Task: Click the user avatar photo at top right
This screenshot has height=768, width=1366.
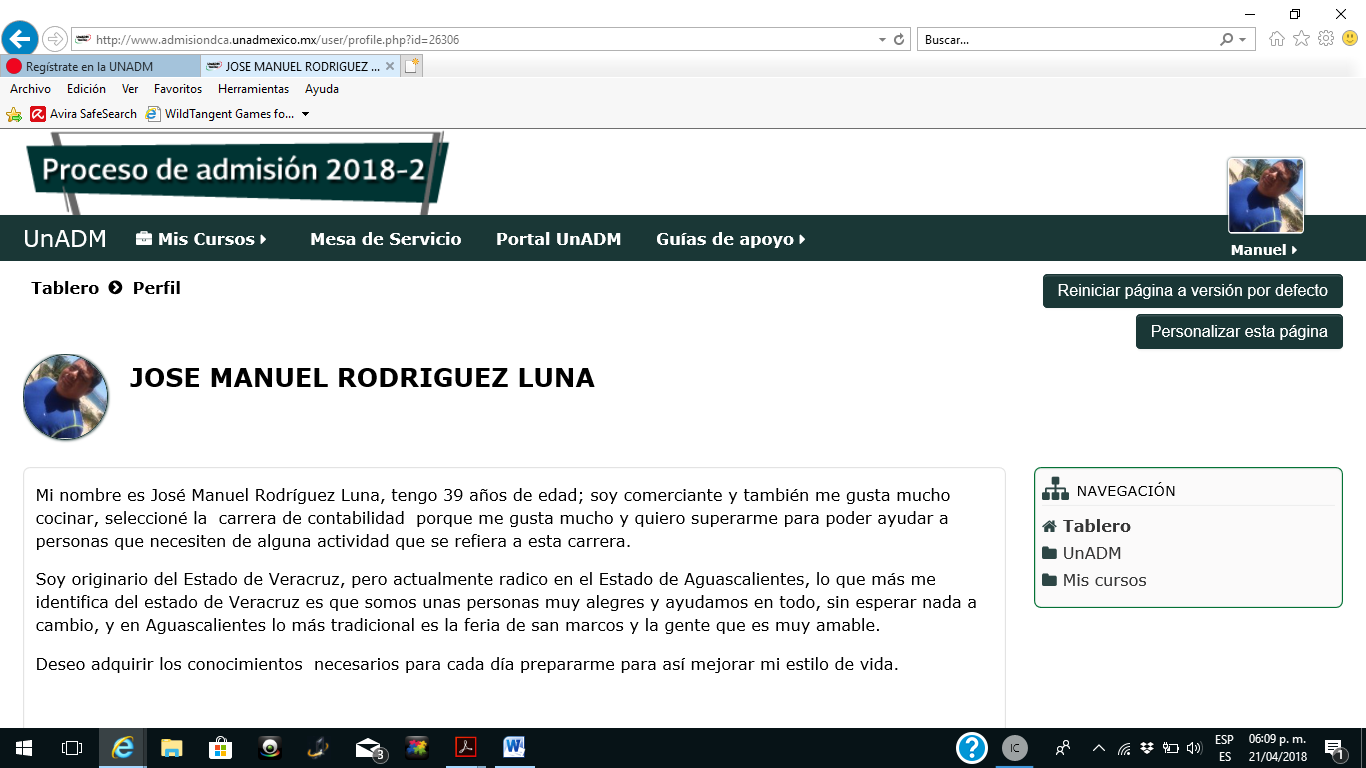Action: (x=1265, y=195)
